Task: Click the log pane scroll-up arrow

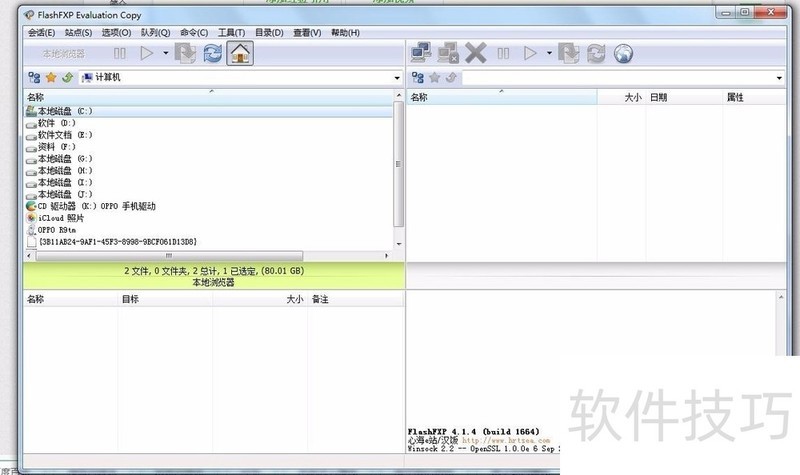Action: pyautogui.click(x=781, y=297)
